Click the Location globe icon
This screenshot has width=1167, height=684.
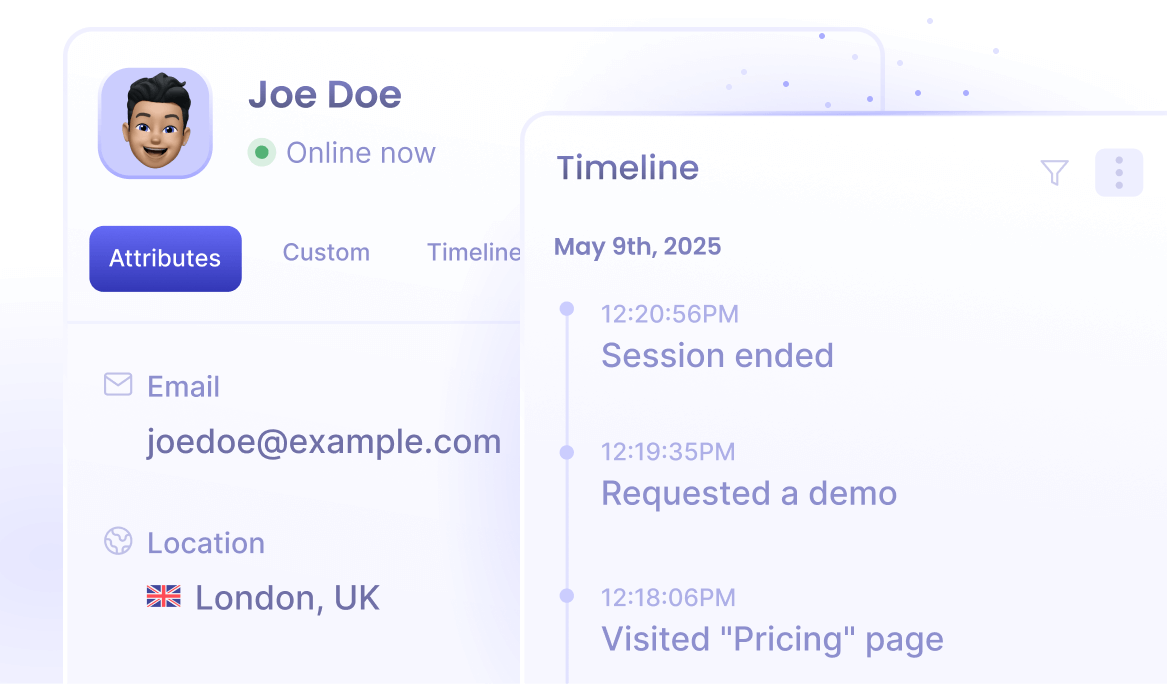(x=118, y=542)
